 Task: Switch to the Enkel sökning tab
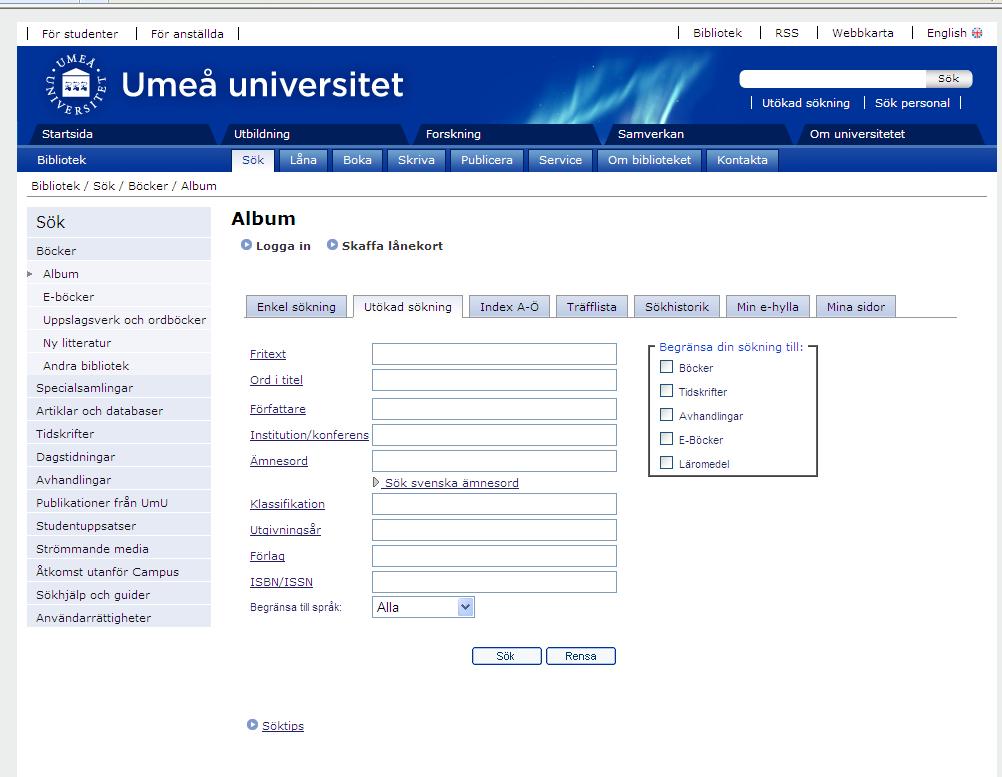pos(296,307)
